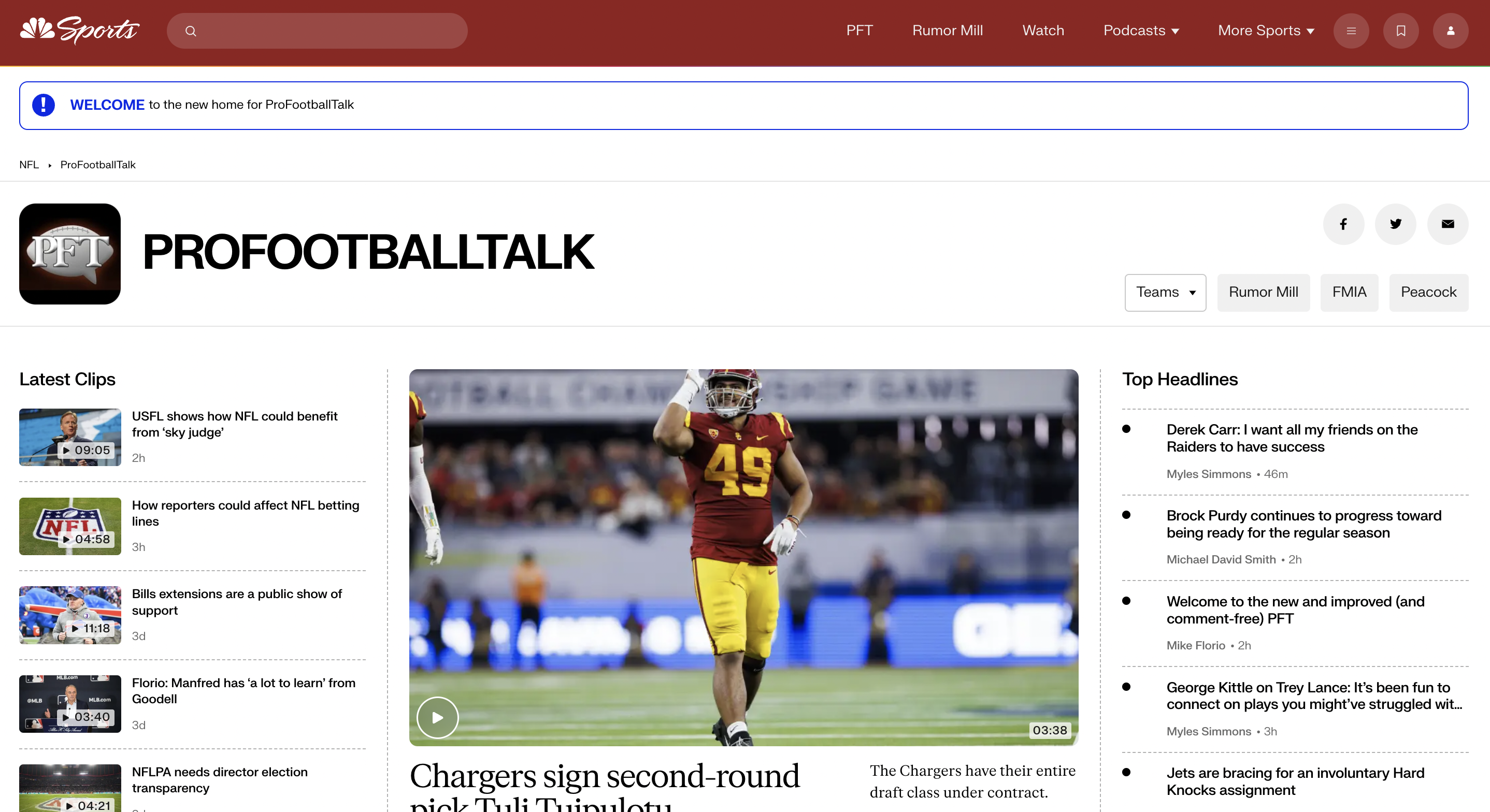Click author Michael David Smith

click(1221, 560)
